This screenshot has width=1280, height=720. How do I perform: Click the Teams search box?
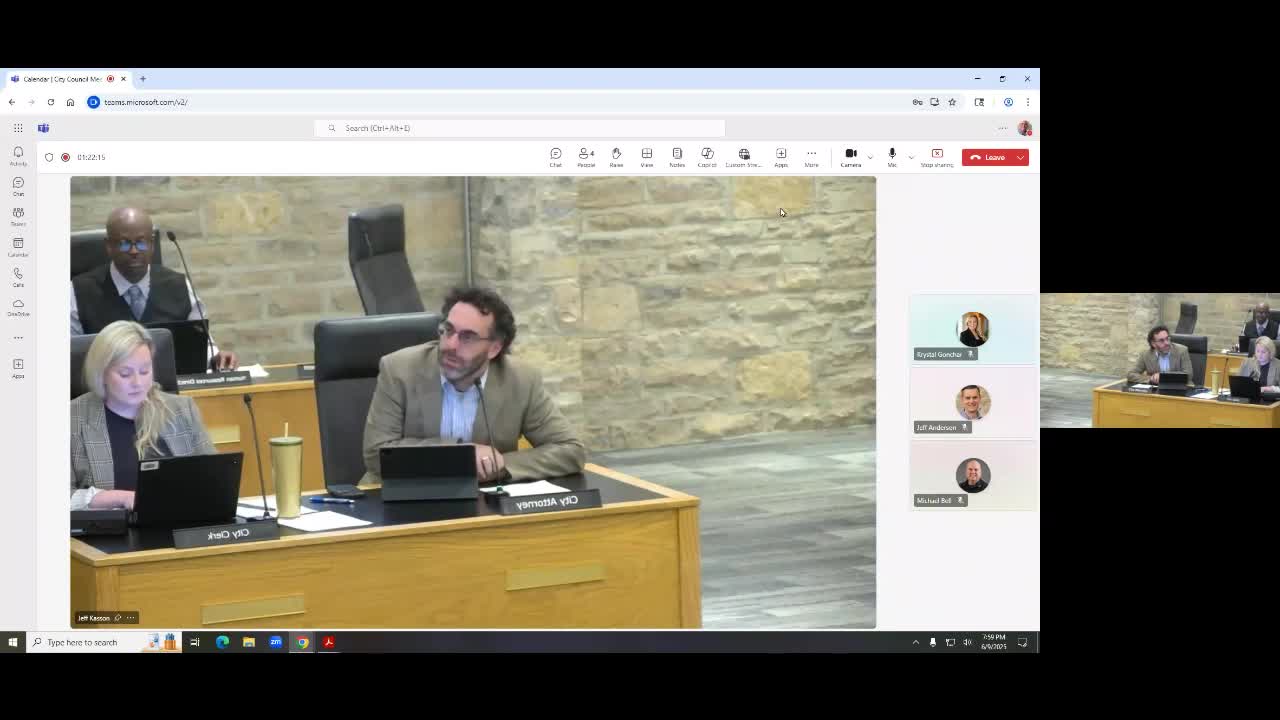click(520, 128)
